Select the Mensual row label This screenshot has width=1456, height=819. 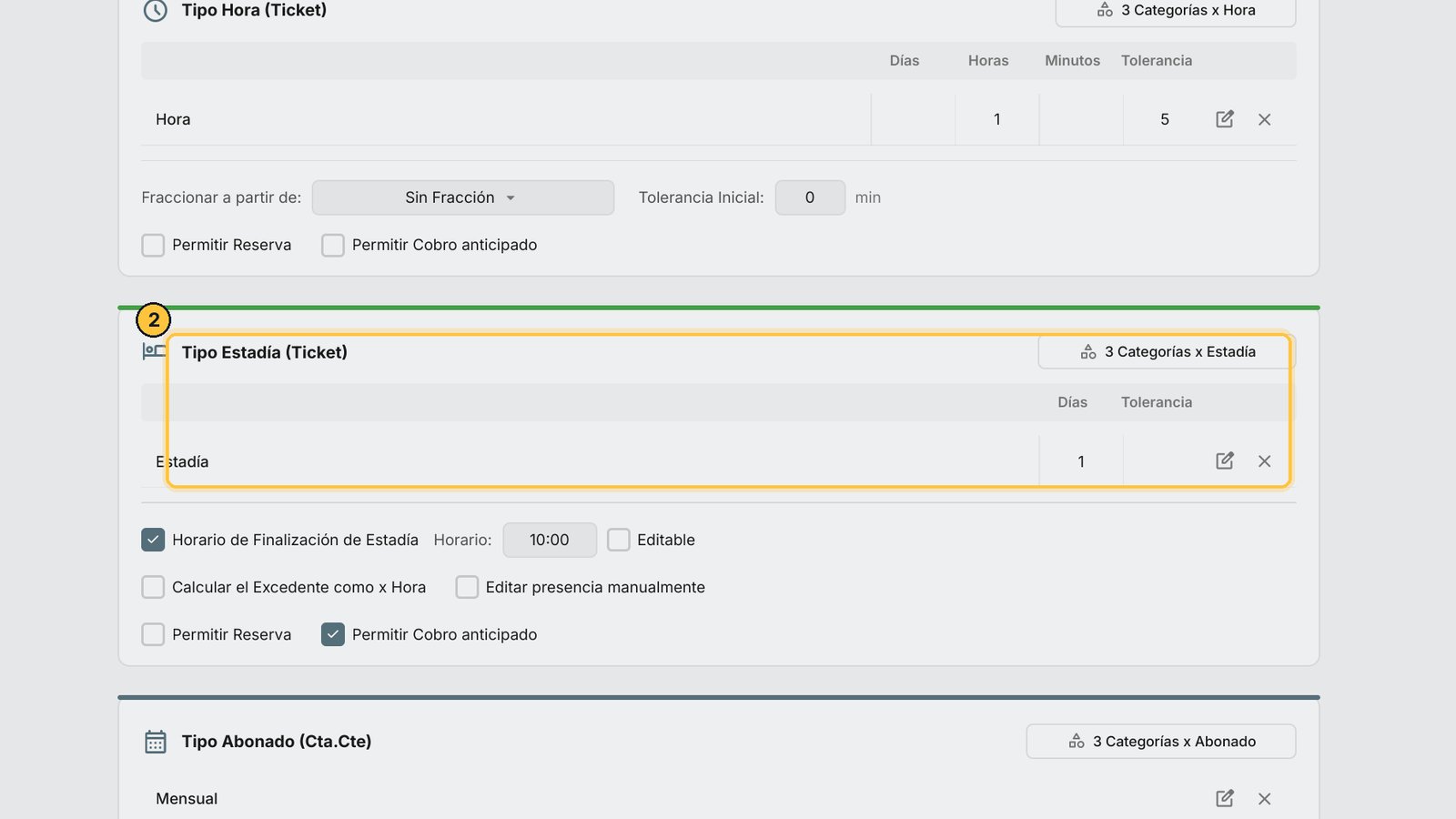click(187, 798)
